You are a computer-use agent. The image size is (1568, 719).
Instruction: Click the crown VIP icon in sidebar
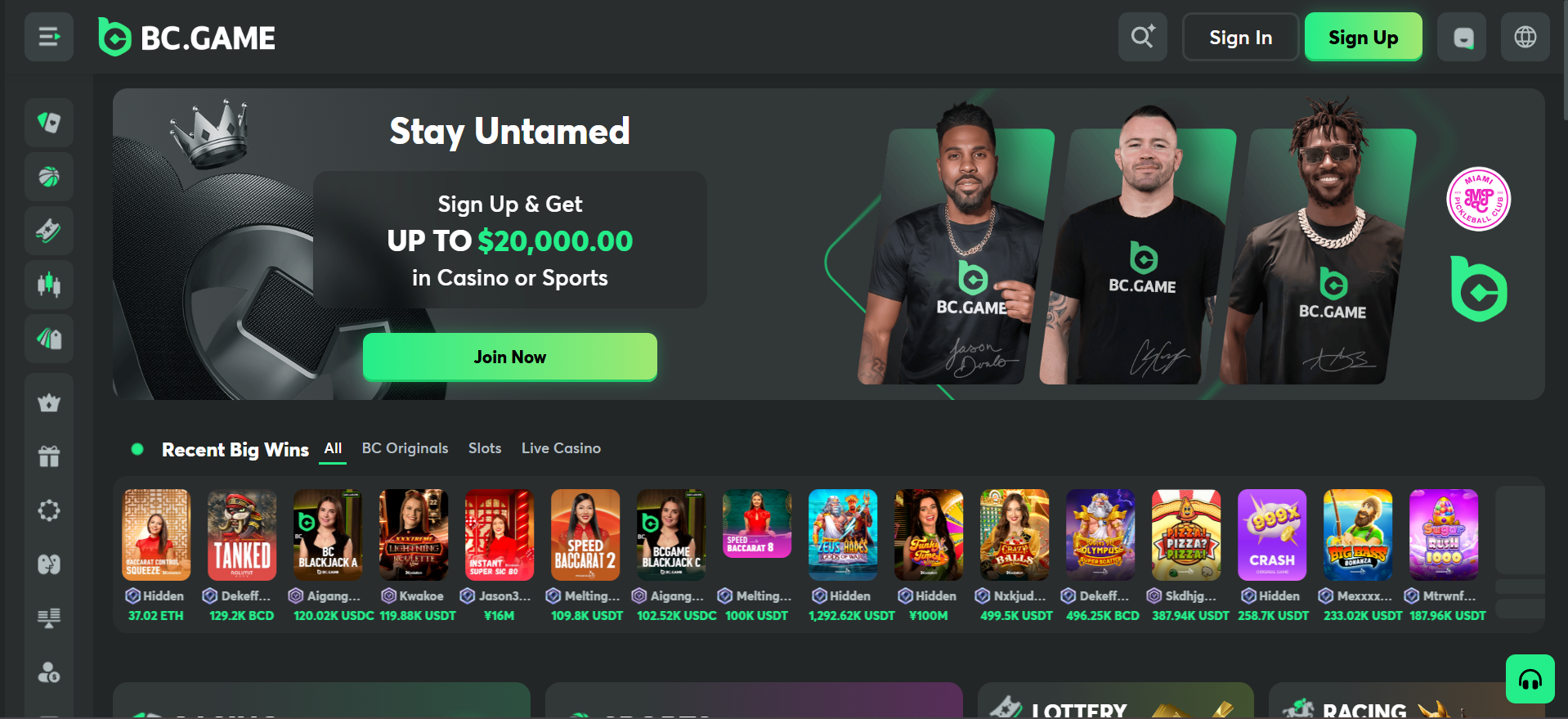pos(49,402)
